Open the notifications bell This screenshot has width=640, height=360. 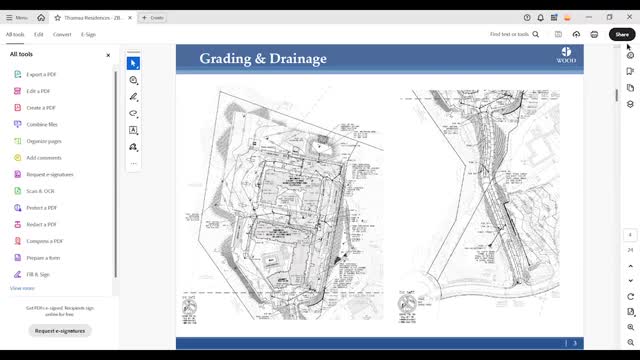[x=540, y=18]
